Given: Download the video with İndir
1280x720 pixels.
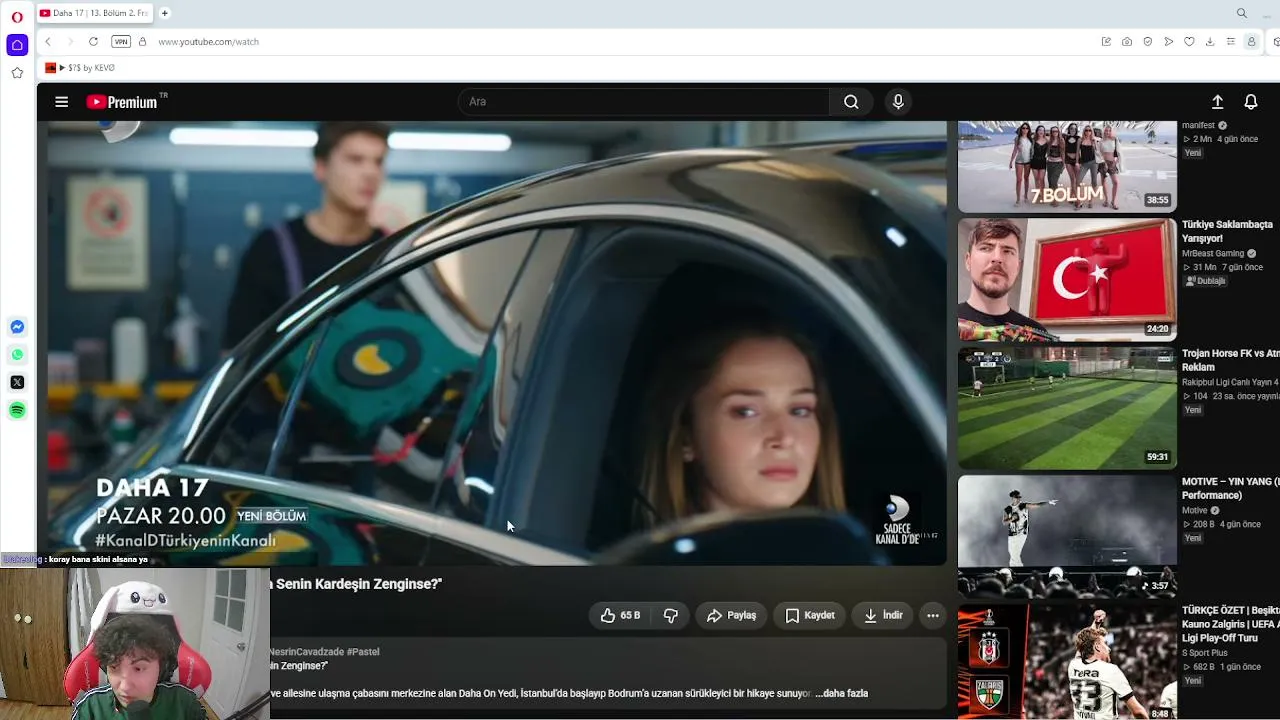Looking at the screenshot, I should 884,616.
